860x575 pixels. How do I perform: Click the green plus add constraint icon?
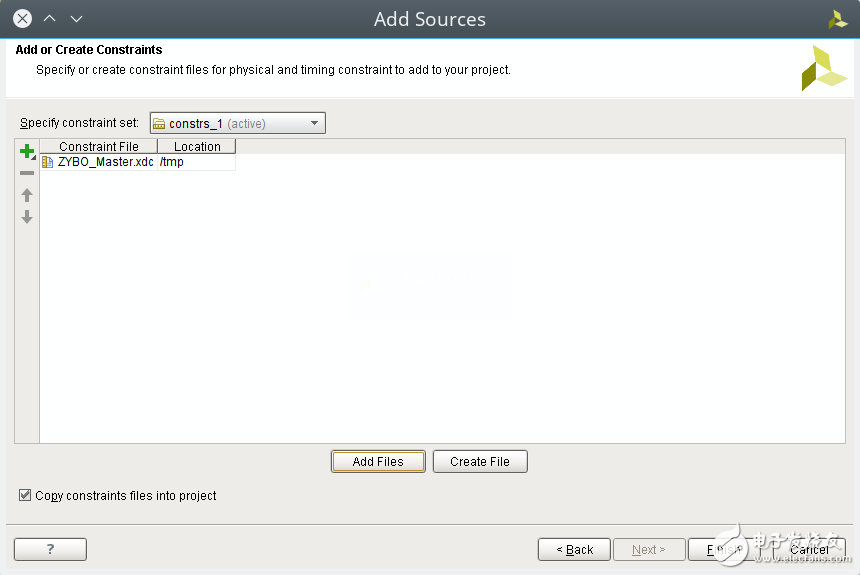click(27, 151)
